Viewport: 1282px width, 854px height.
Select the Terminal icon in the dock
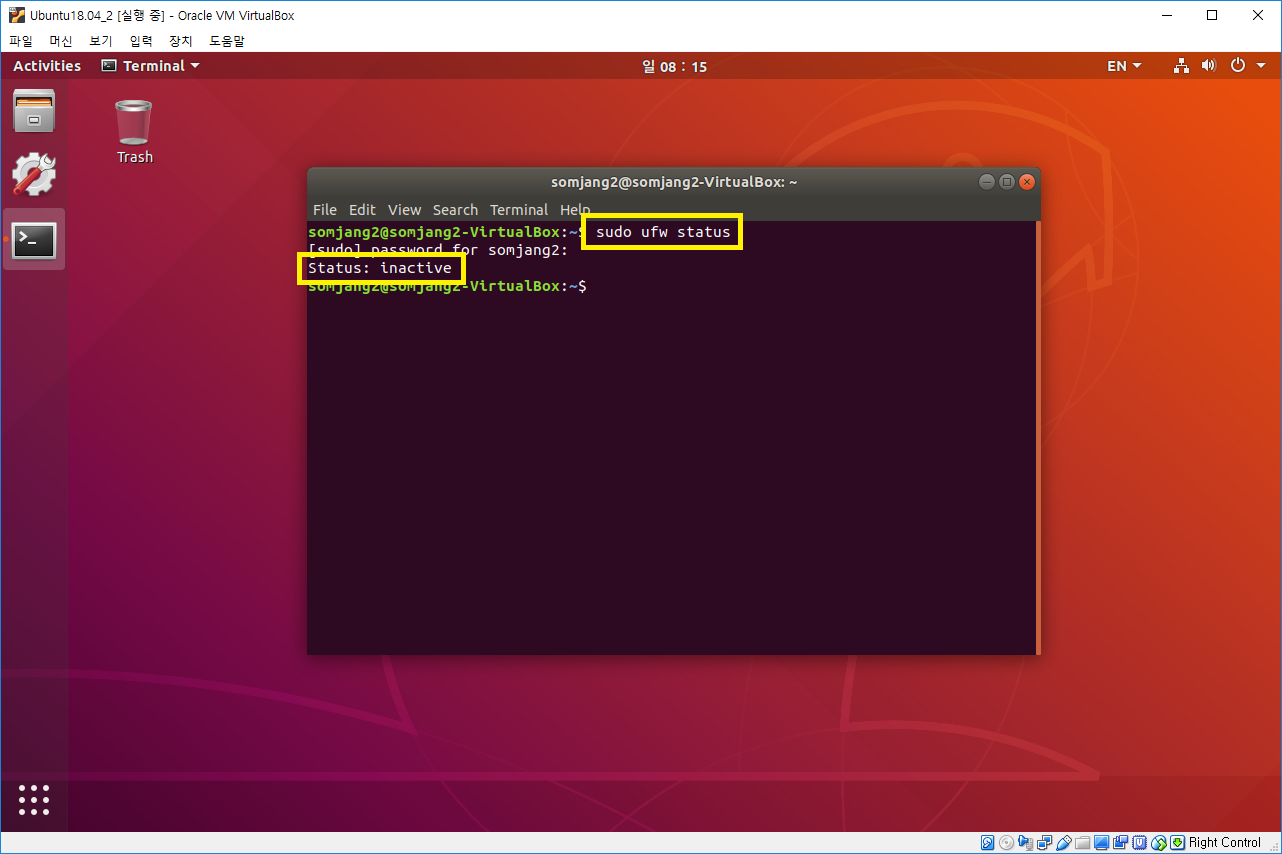[34, 240]
